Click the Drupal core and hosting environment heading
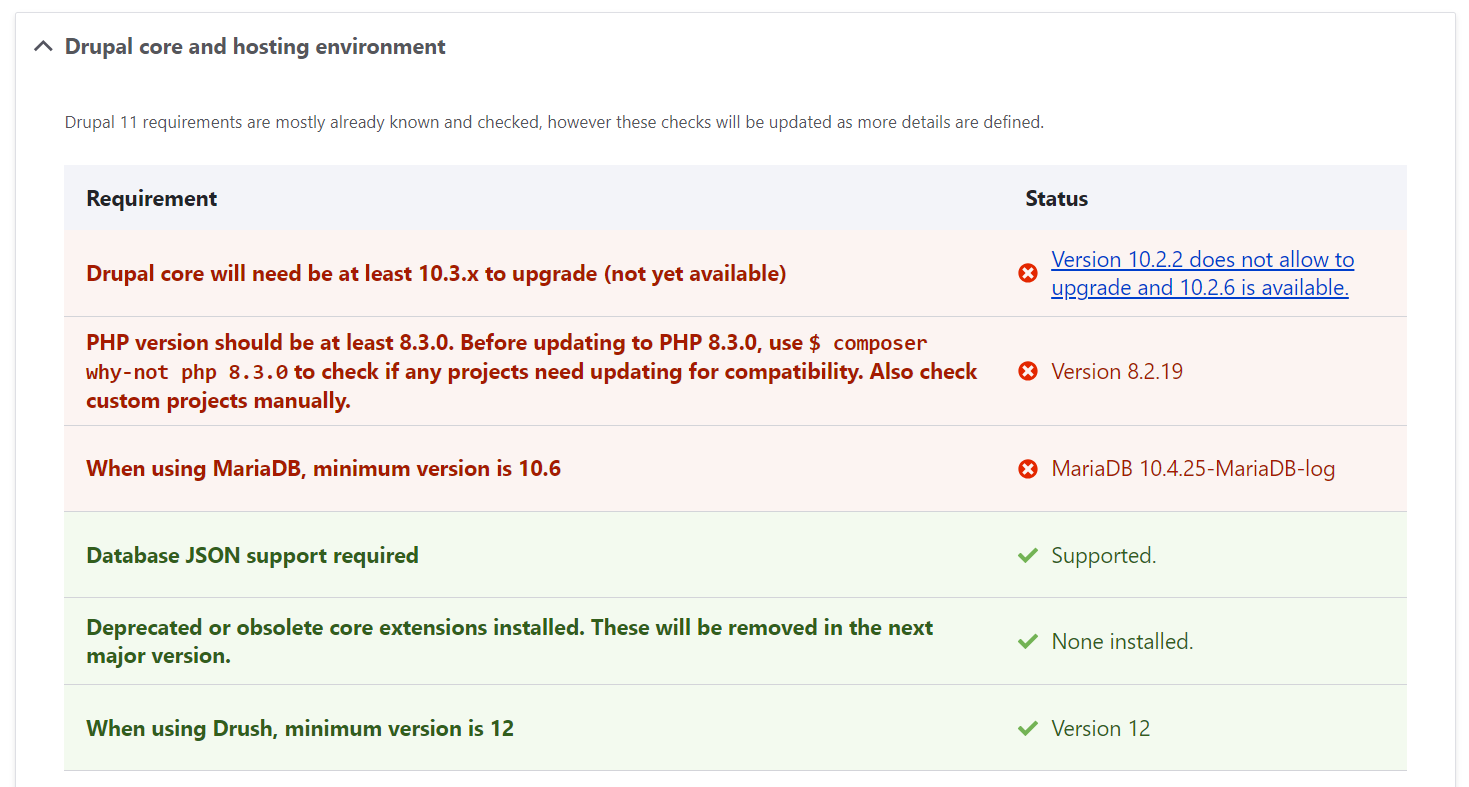Screen dimensions: 1469x787 pos(255,46)
